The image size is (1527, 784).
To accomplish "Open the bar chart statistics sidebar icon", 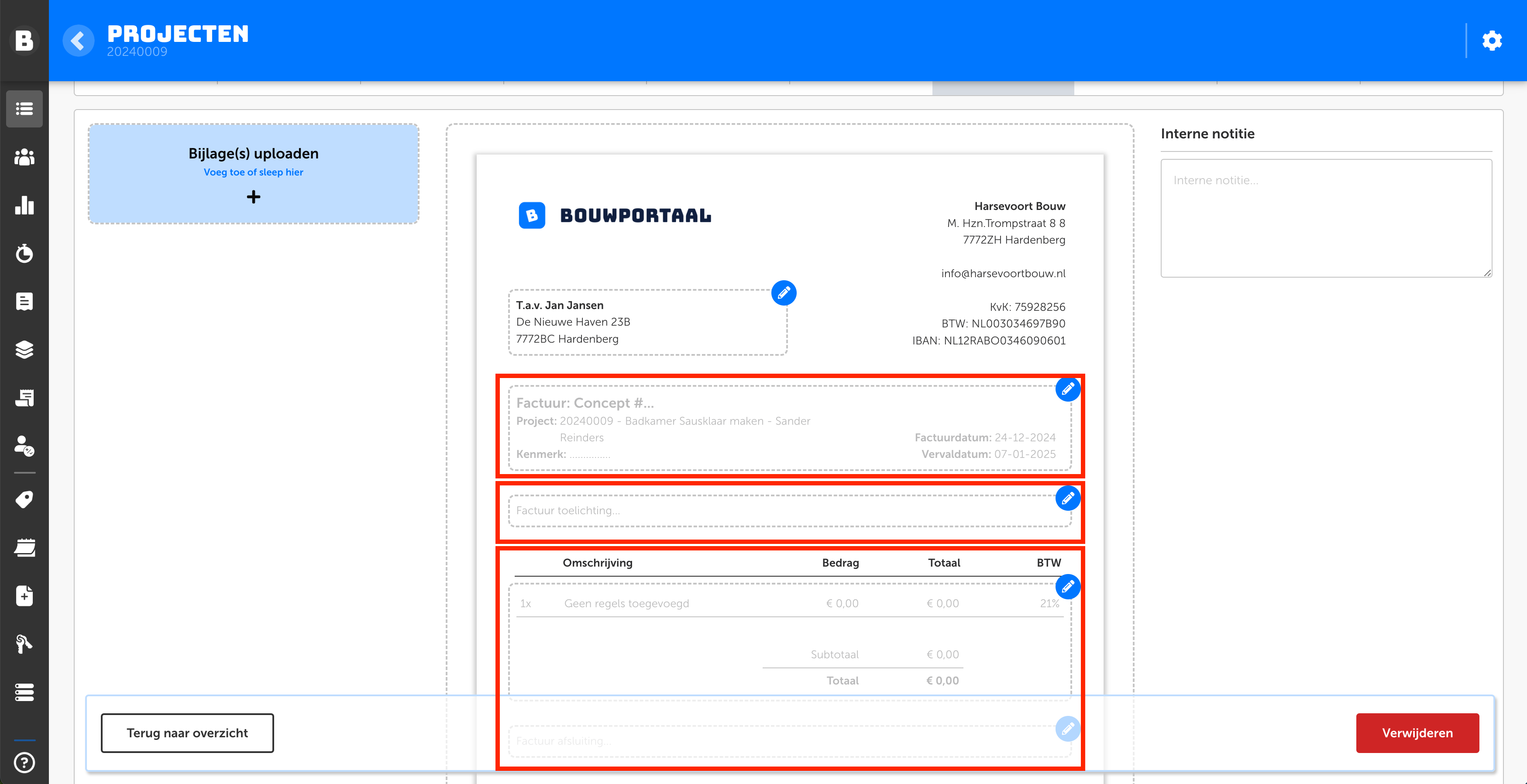I will click(24, 205).
